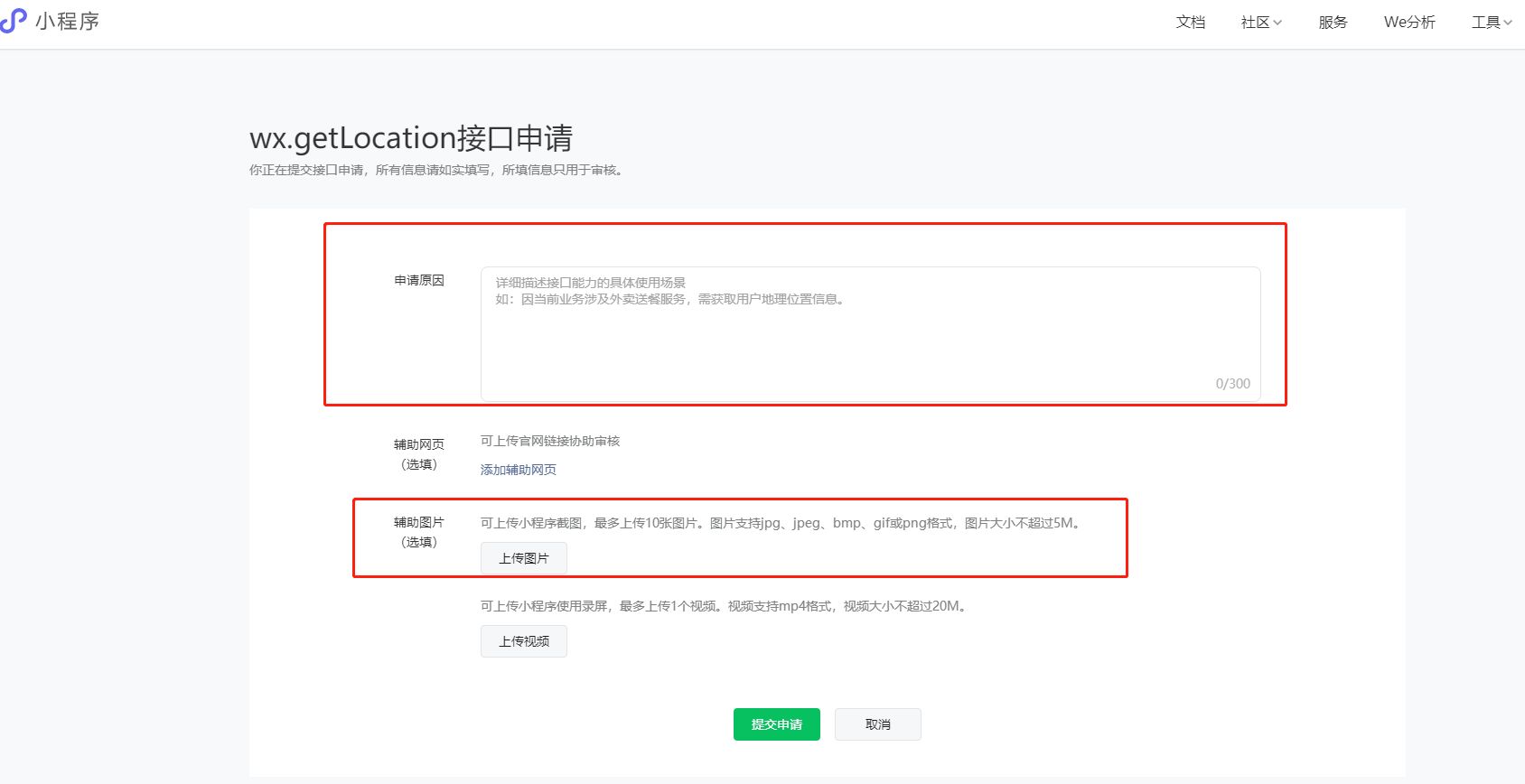Click the 申请原因 label
This screenshot has height=784, width=1525.
tap(419, 281)
